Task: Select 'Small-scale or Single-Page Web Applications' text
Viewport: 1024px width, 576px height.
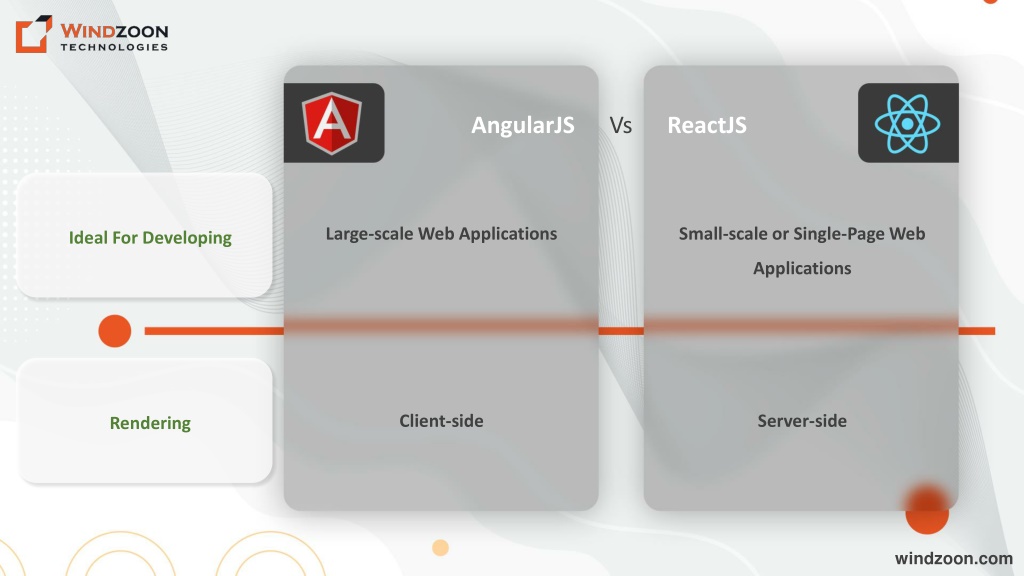Action: [x=802, y=251]
